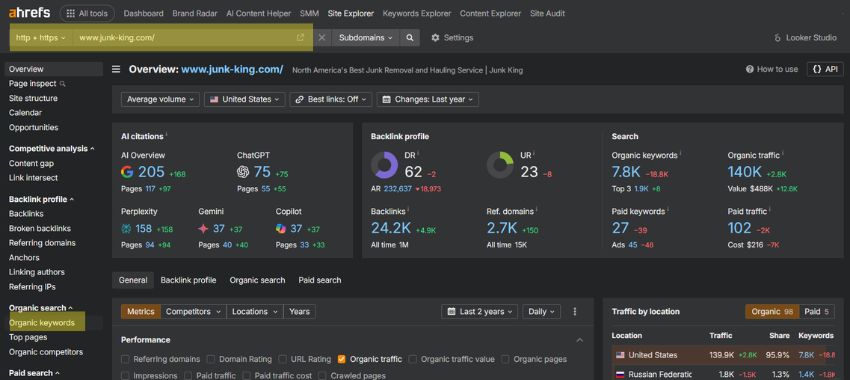This screenshot has height=380, width=850.
Task: Open the API button
Action: [825, 69]
